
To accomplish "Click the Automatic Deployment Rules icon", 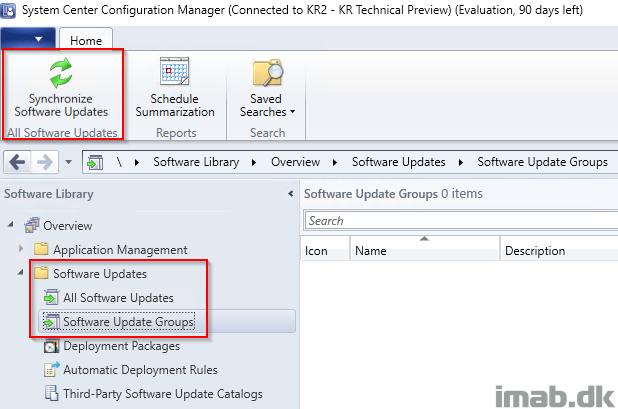I will 51,370.
